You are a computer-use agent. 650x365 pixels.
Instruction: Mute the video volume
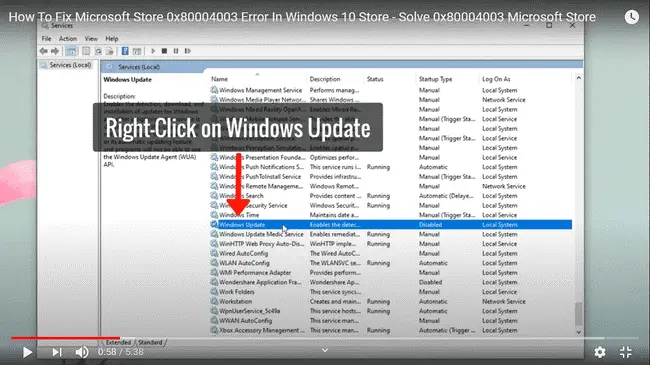82,352
